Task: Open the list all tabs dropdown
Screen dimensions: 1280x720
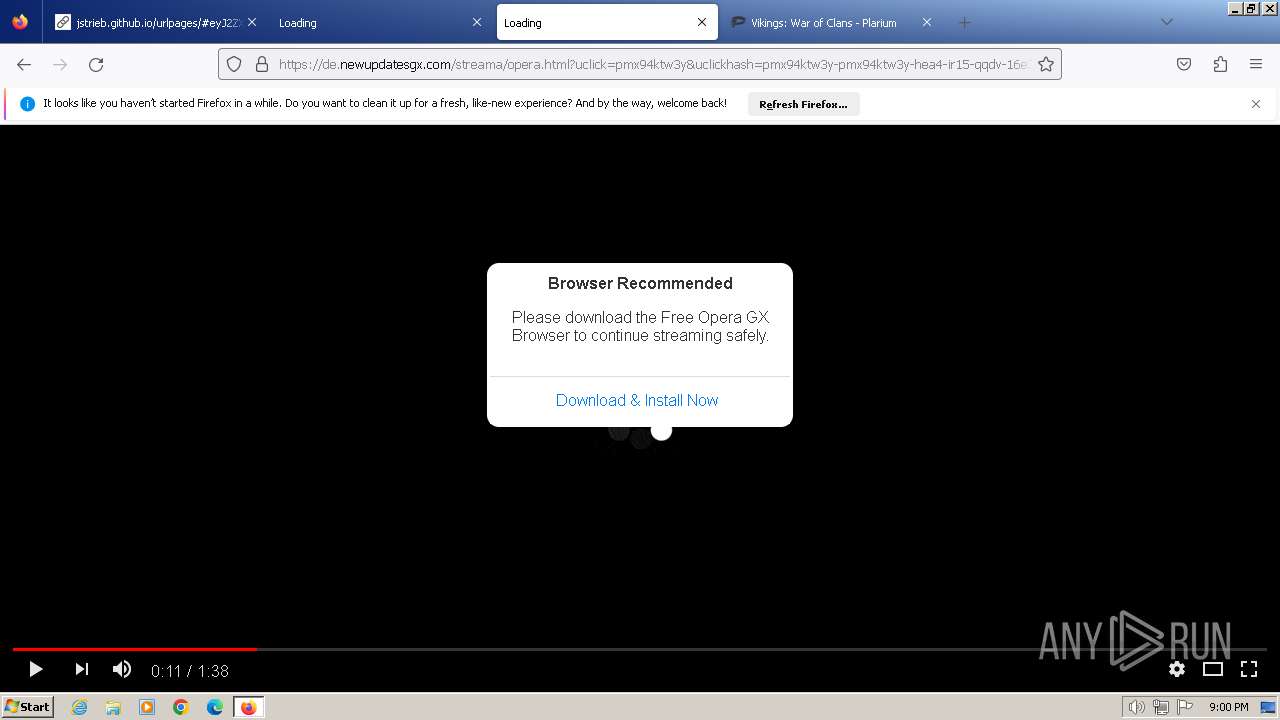Action: [x=1167, y=22]
